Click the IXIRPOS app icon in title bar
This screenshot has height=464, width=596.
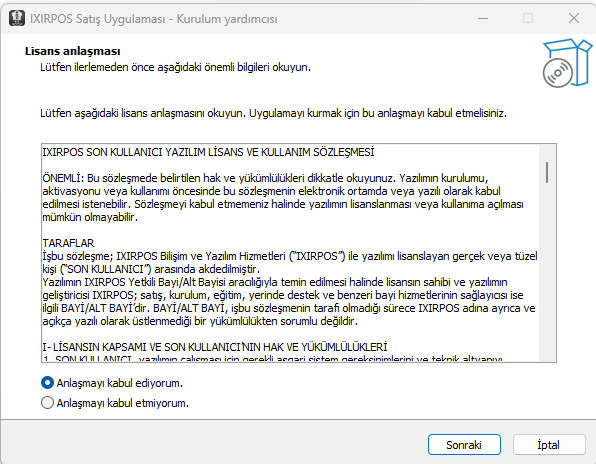point(17,18)
